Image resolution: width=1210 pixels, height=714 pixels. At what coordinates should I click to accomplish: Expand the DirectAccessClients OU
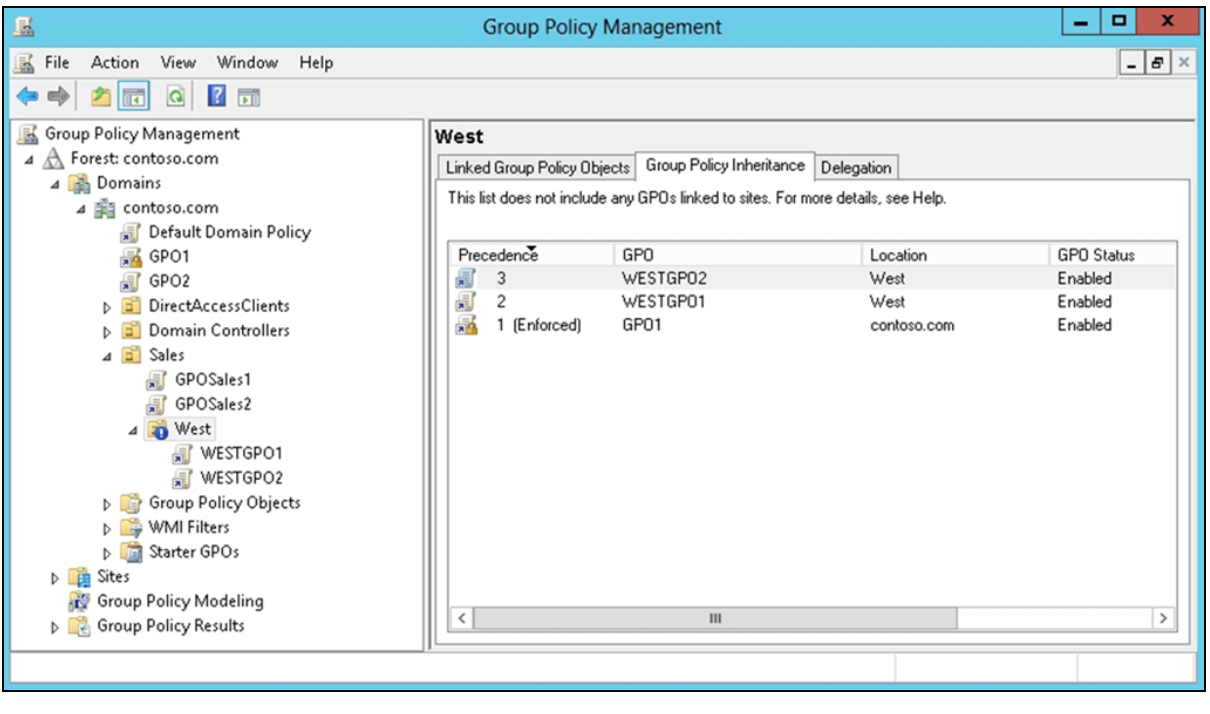(108, 307)
